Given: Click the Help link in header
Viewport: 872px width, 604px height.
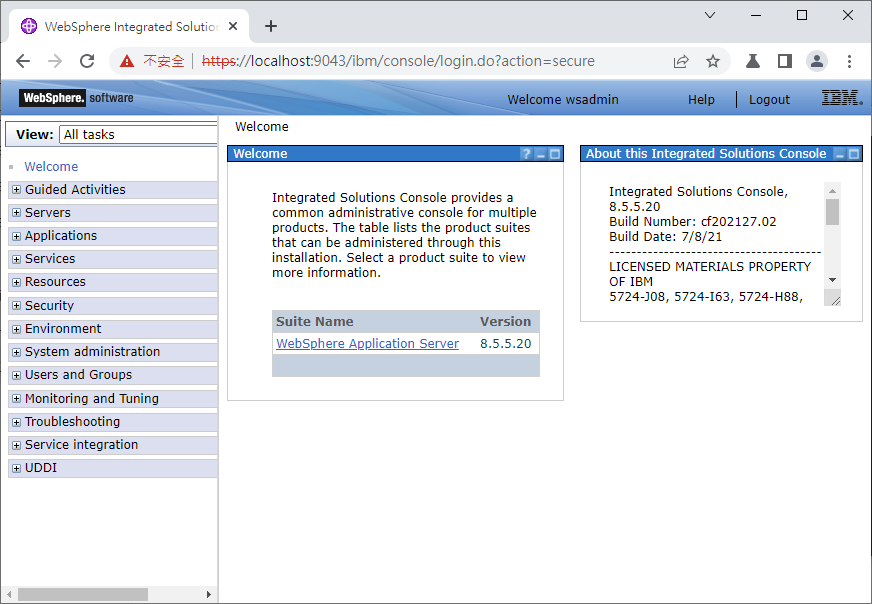Looking at the screenshot, I should [701, 100].
